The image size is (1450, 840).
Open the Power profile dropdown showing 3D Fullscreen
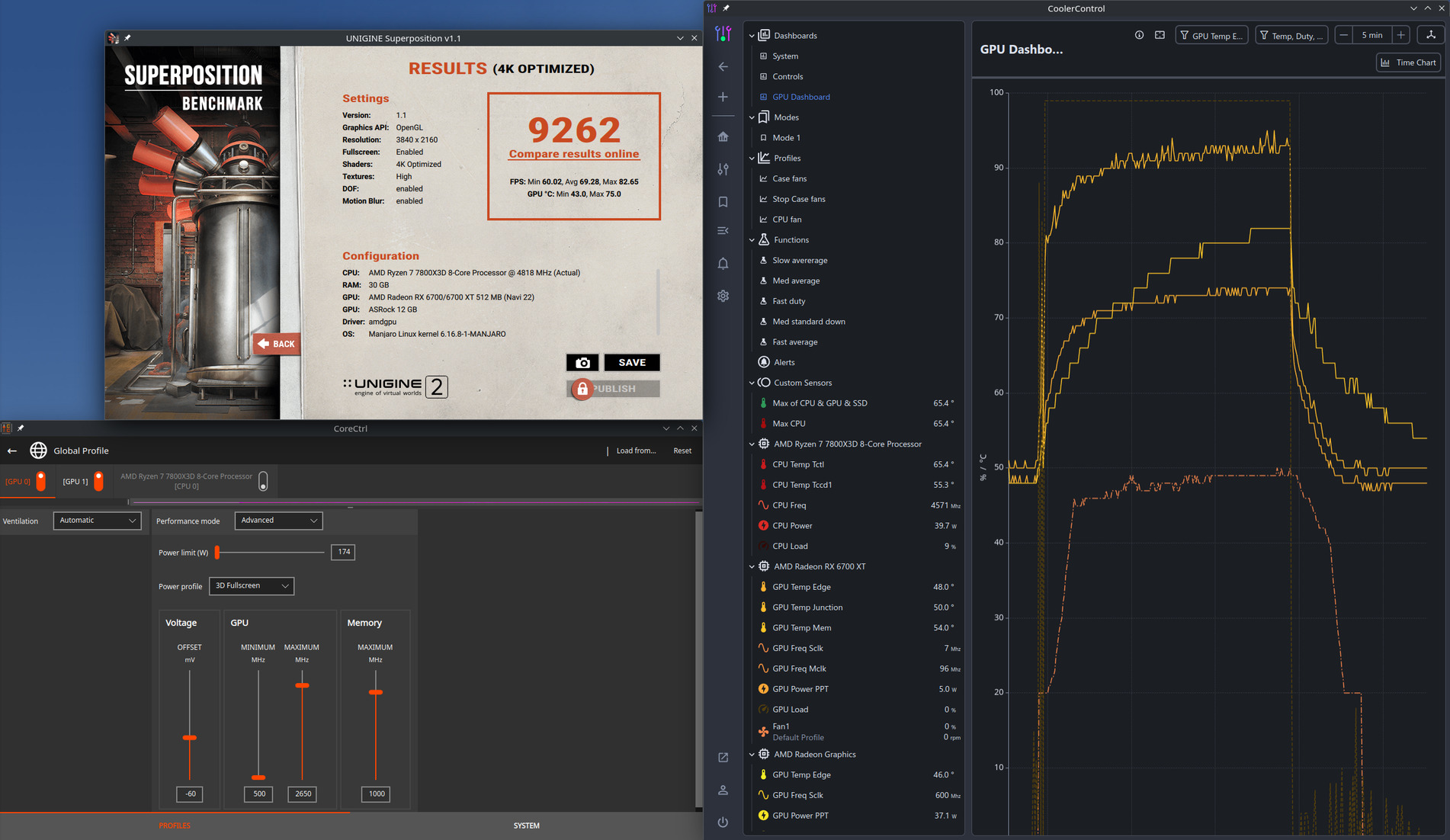coord(252,586)
